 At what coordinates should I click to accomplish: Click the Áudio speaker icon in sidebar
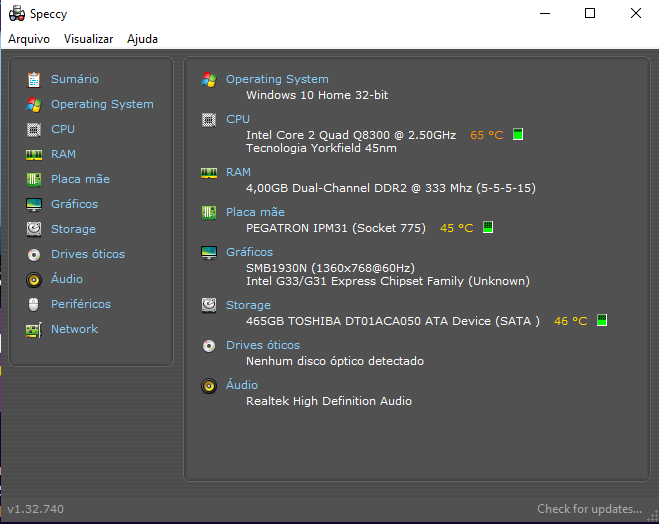34,280
